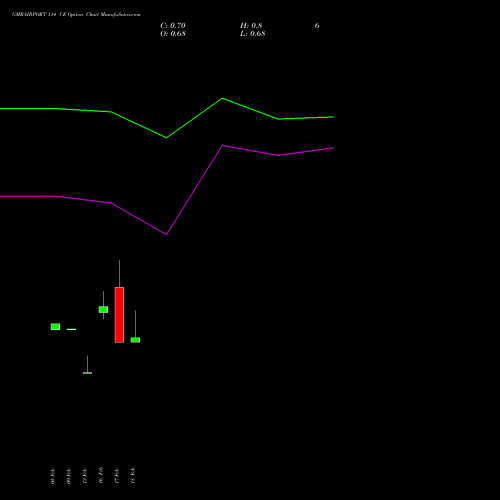This screenshot has width=500, height=500.
Task: Click the small green candle right of the red candle
Action: point(135,340)
